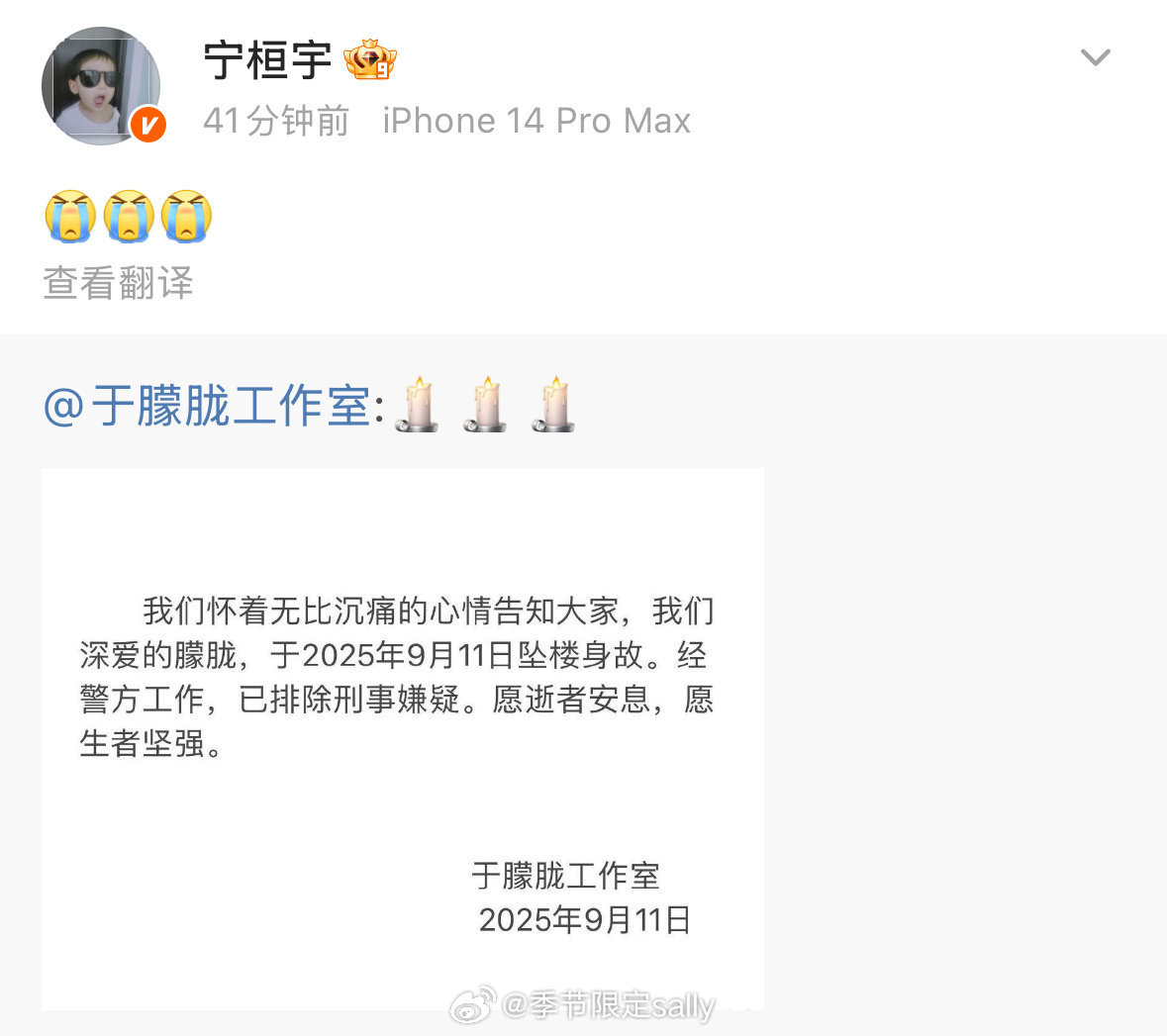This screenshot has height=1036, width=1167.
Task: Tap the first crying emoji
Action: click(x=70, y=217)
